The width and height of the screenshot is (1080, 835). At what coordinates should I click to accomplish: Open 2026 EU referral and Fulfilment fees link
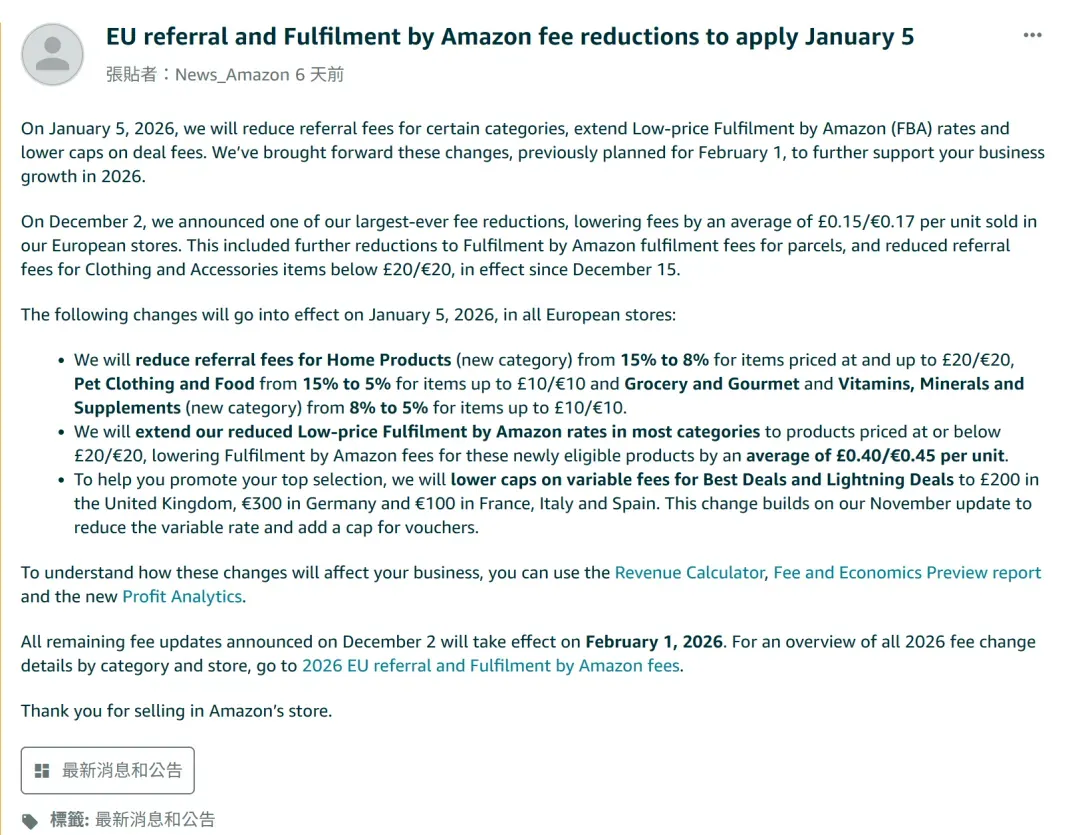click(491, 666)
